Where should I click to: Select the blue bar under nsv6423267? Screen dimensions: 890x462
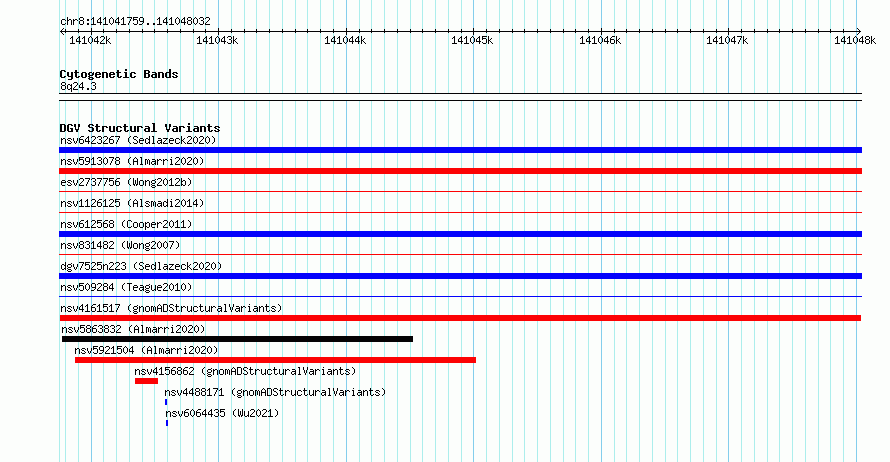(x=460, y=150)
